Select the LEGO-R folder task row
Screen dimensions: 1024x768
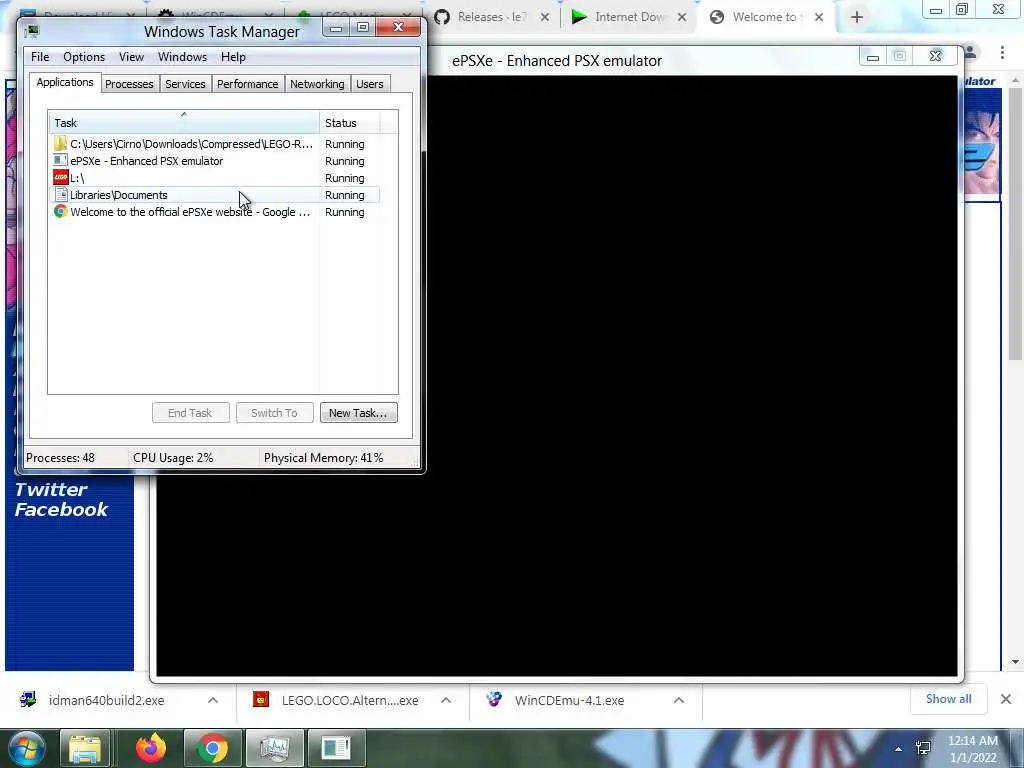214,144
